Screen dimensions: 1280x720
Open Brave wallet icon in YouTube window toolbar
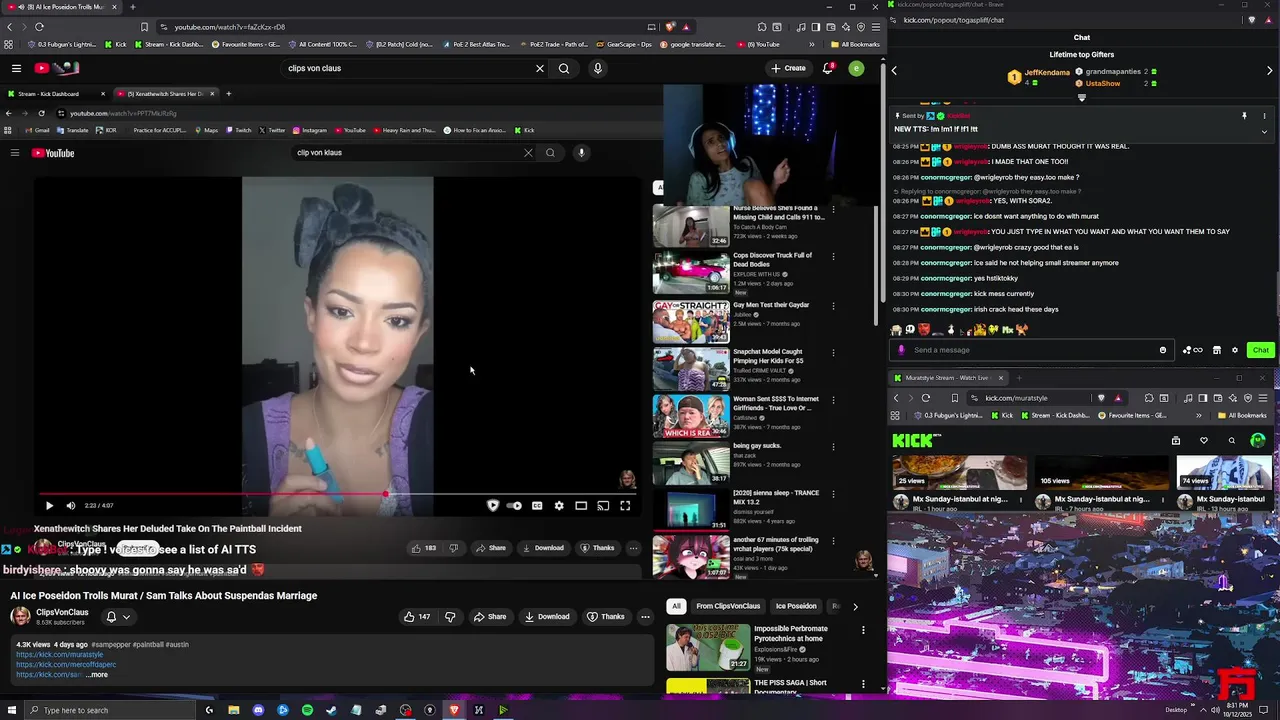point(831,27)
